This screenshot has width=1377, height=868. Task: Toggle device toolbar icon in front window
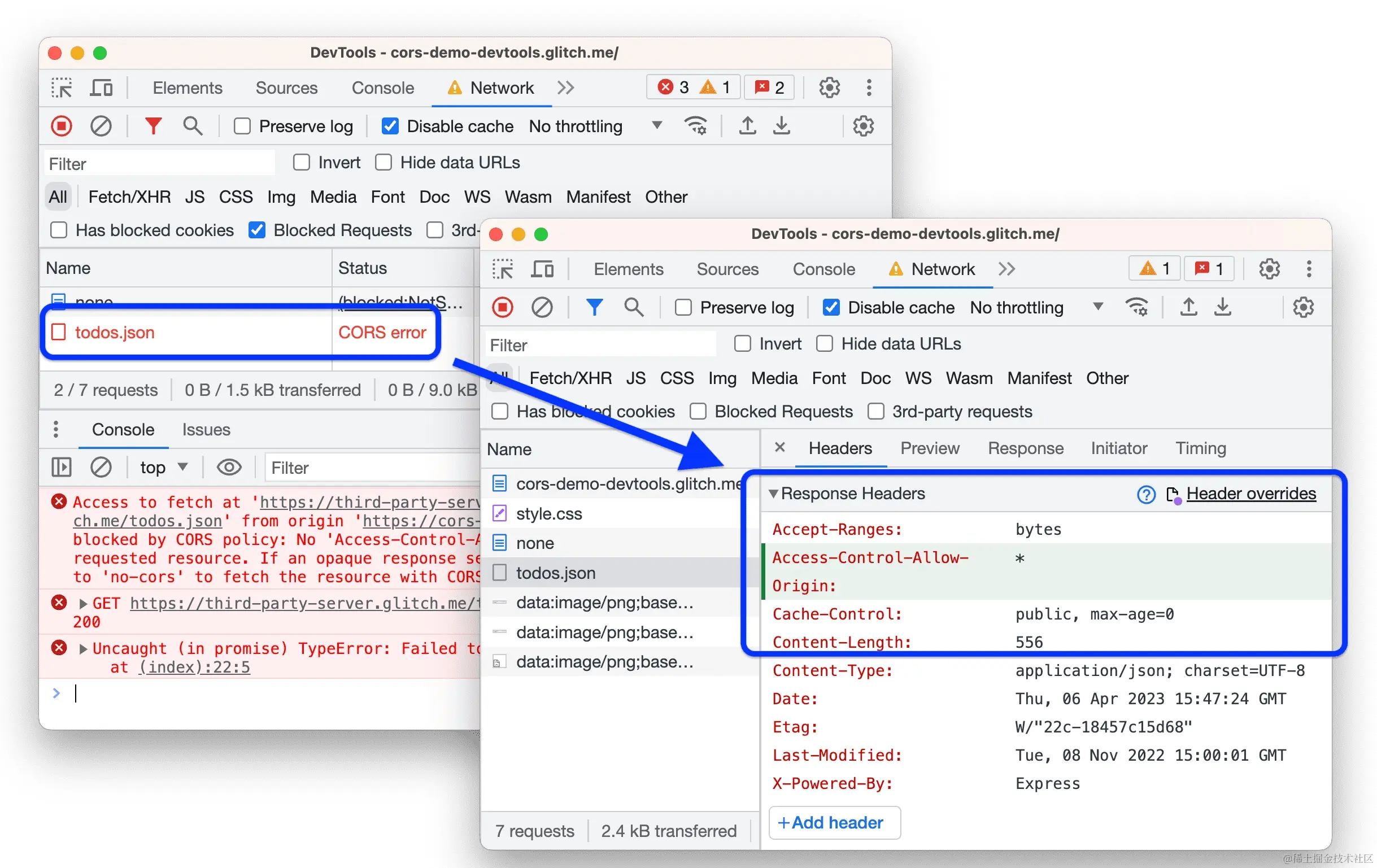(542, 269)
